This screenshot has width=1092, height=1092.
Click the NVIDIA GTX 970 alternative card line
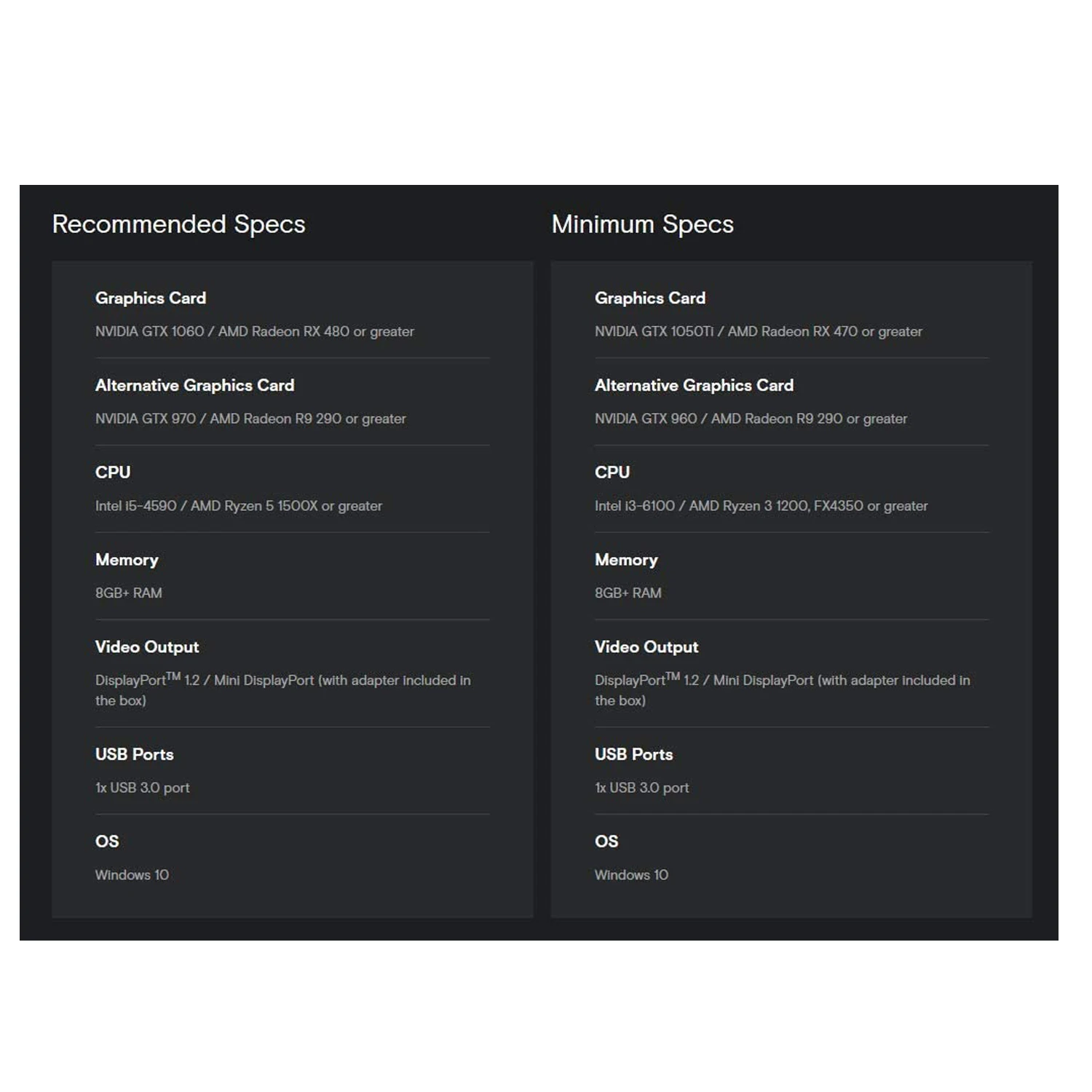250,419
